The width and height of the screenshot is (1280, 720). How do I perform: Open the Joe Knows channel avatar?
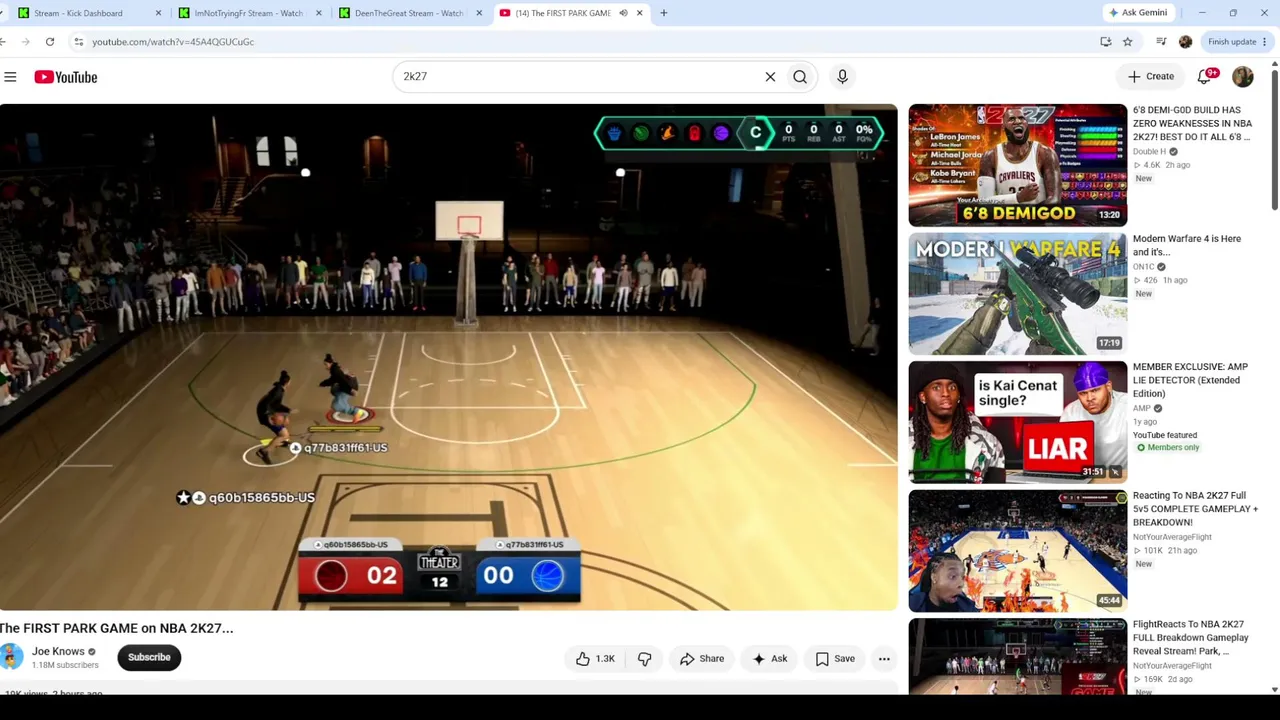(x=11, y=657)
